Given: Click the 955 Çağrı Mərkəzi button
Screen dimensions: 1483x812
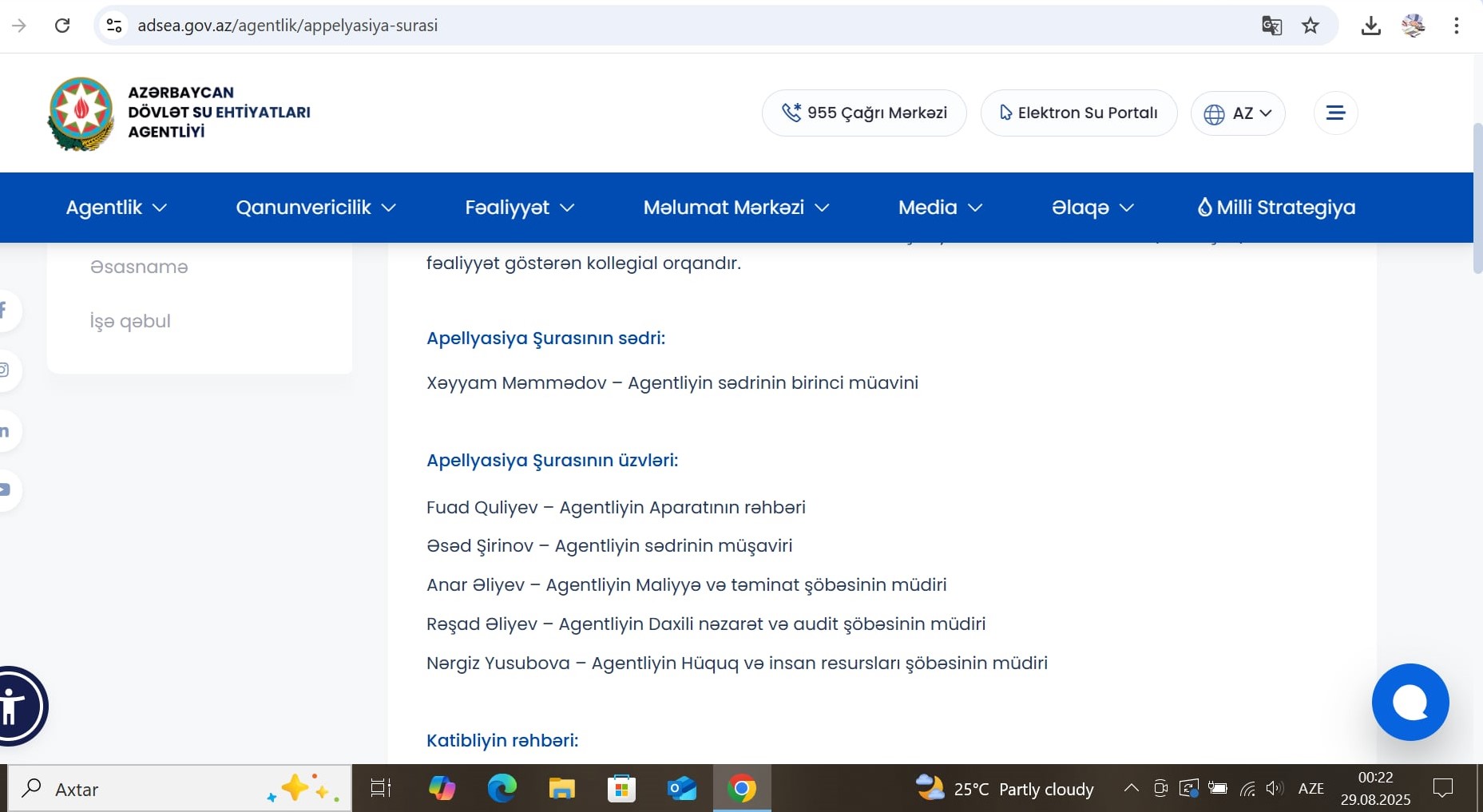Looking at the screenshot, I should 864,113.
